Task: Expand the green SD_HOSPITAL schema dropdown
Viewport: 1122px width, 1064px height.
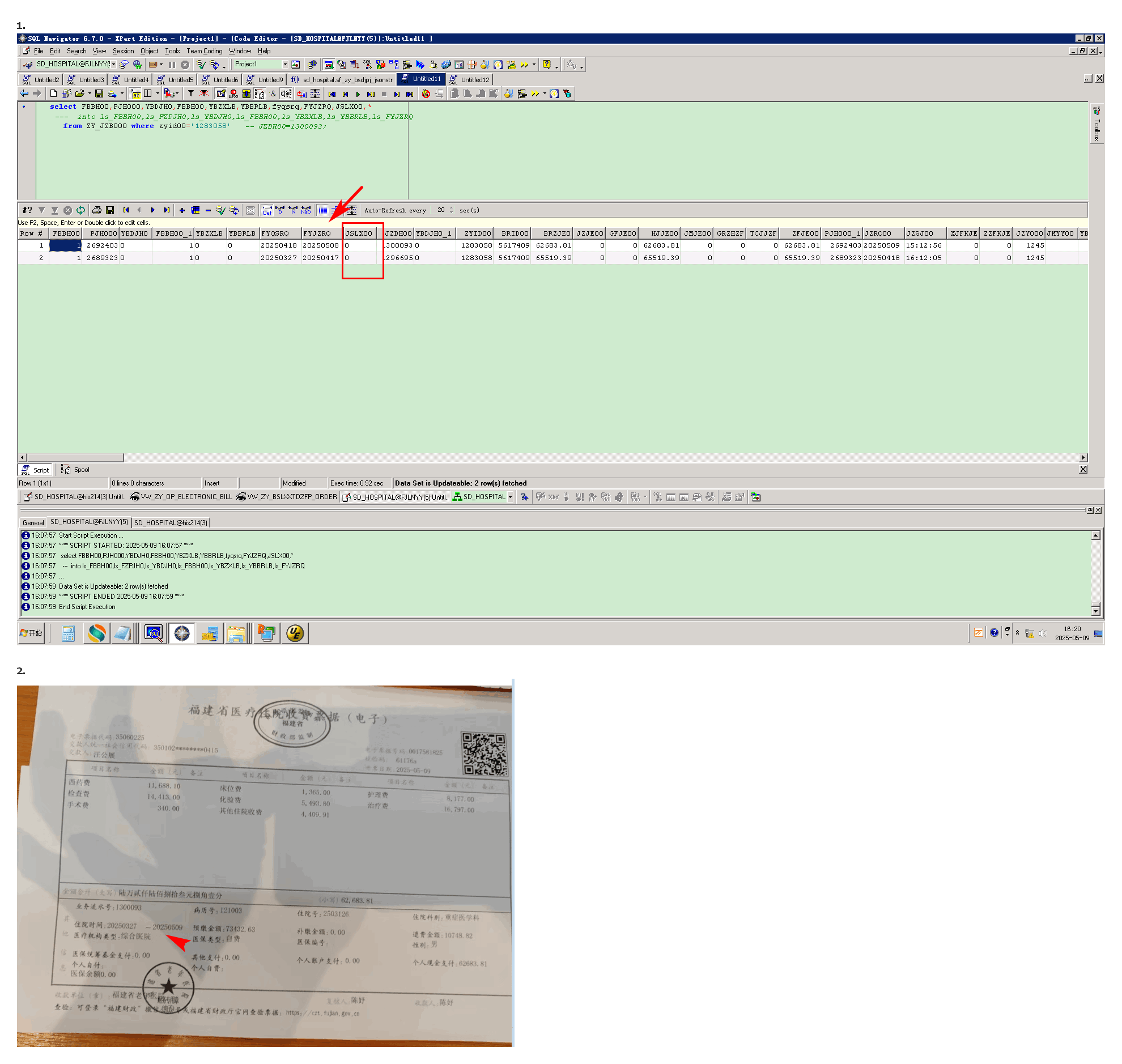Action: click(x=510, y=497)
